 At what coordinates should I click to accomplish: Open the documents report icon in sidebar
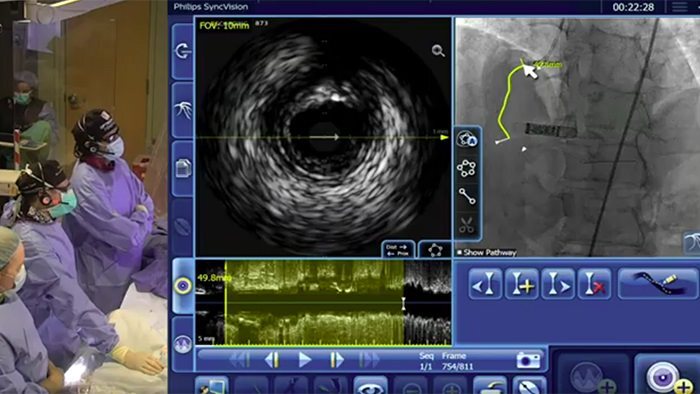coord(183,169)
